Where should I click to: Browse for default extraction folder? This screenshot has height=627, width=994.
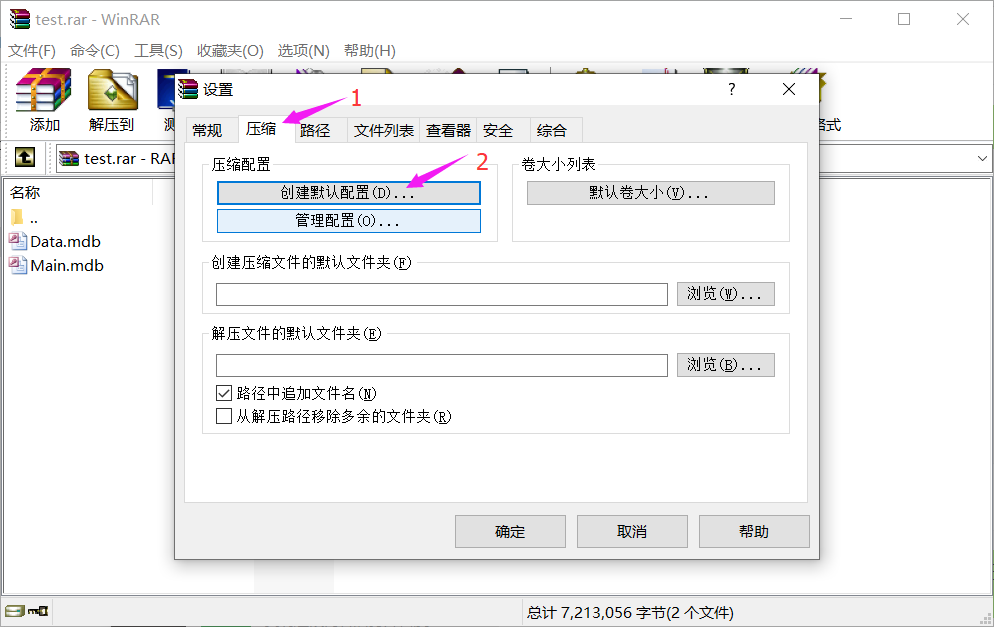coord(726,365)
